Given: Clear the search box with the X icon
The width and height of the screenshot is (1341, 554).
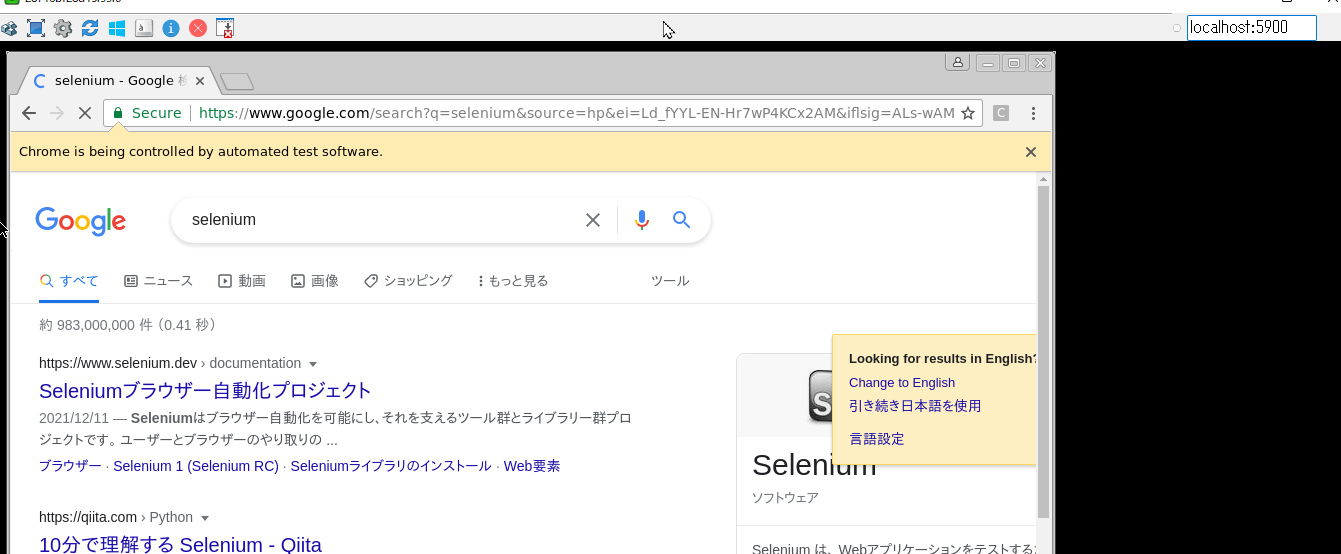Looking at the screenshot, I should click(593, 220).
